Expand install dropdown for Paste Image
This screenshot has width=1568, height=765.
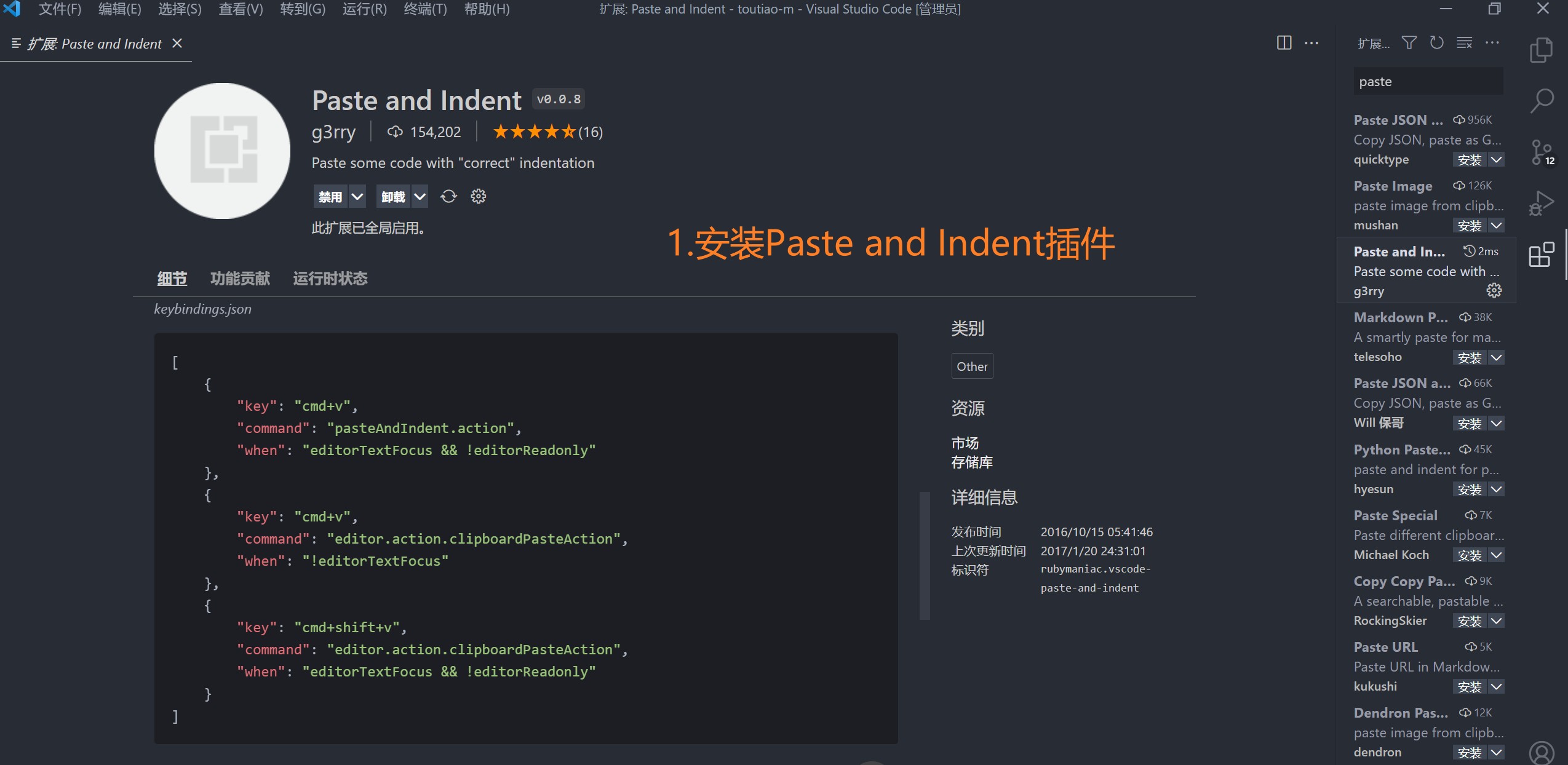point(1497,226)
